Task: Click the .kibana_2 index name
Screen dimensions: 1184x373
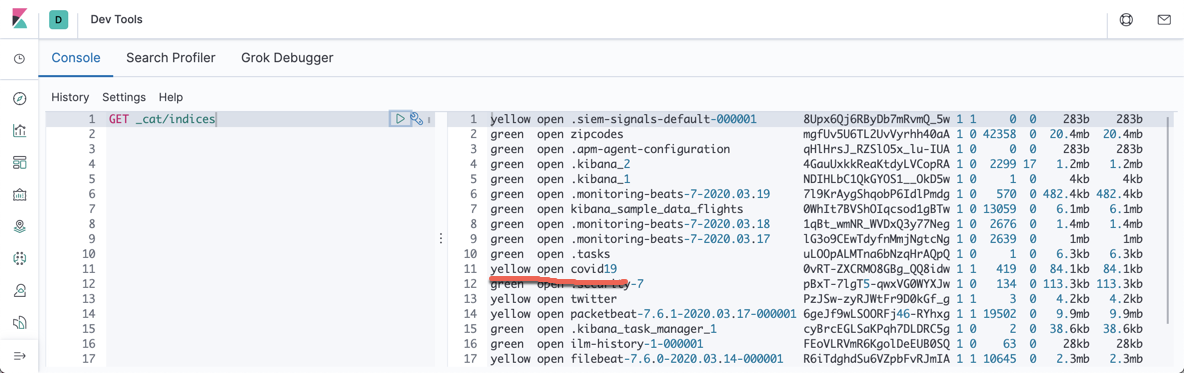Action: pos(600,164)
